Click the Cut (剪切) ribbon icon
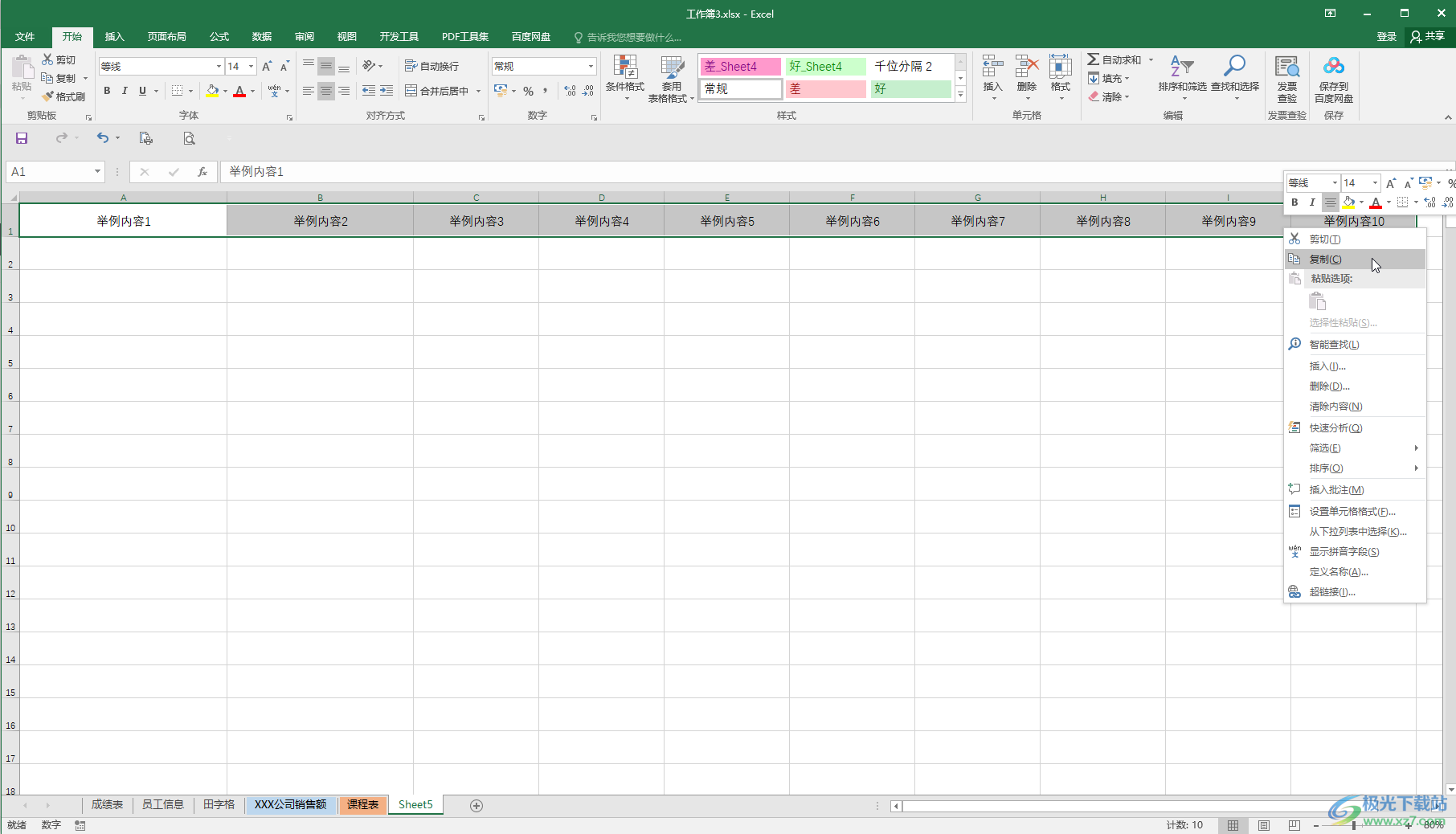This screenshot has width=1456, height=834. (x=48, y=60)
